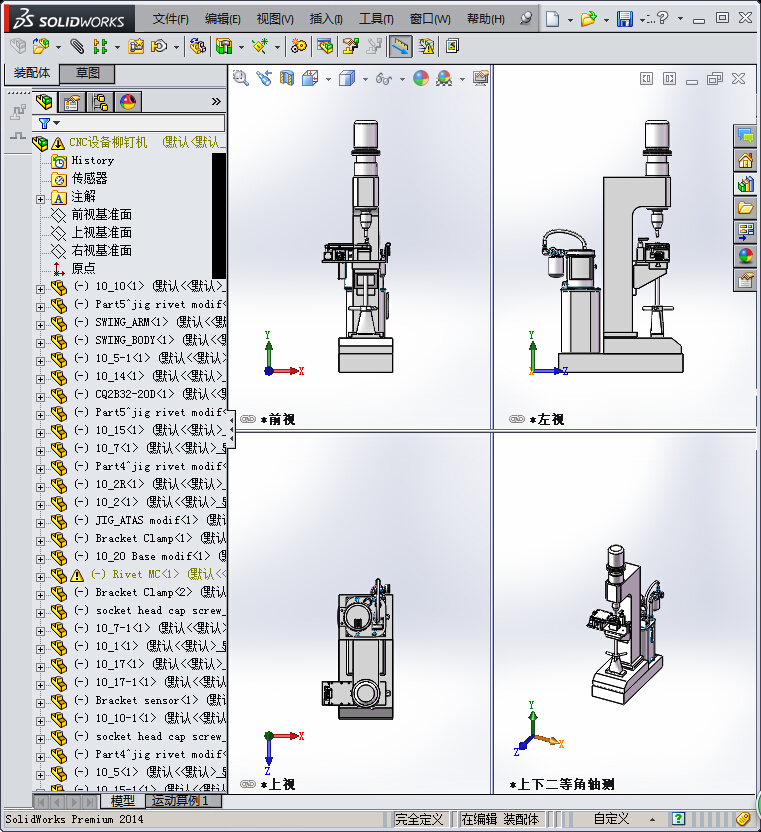This screenshot has height=832, width=761.
Task: Open the 窗口(W) menu
Action: [x=430, y=19]
